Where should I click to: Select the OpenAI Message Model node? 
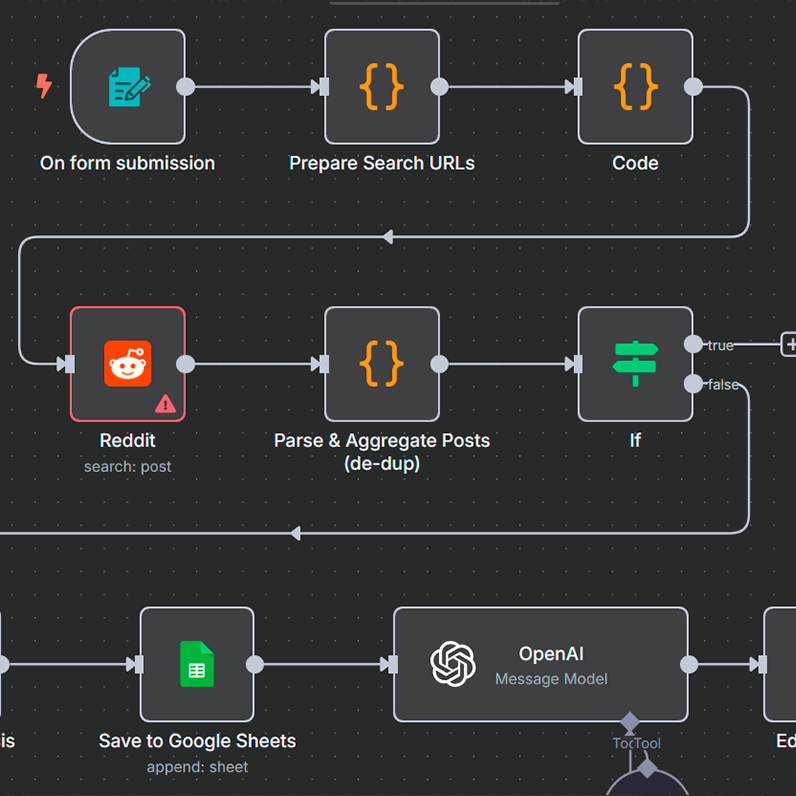point(541,664)
